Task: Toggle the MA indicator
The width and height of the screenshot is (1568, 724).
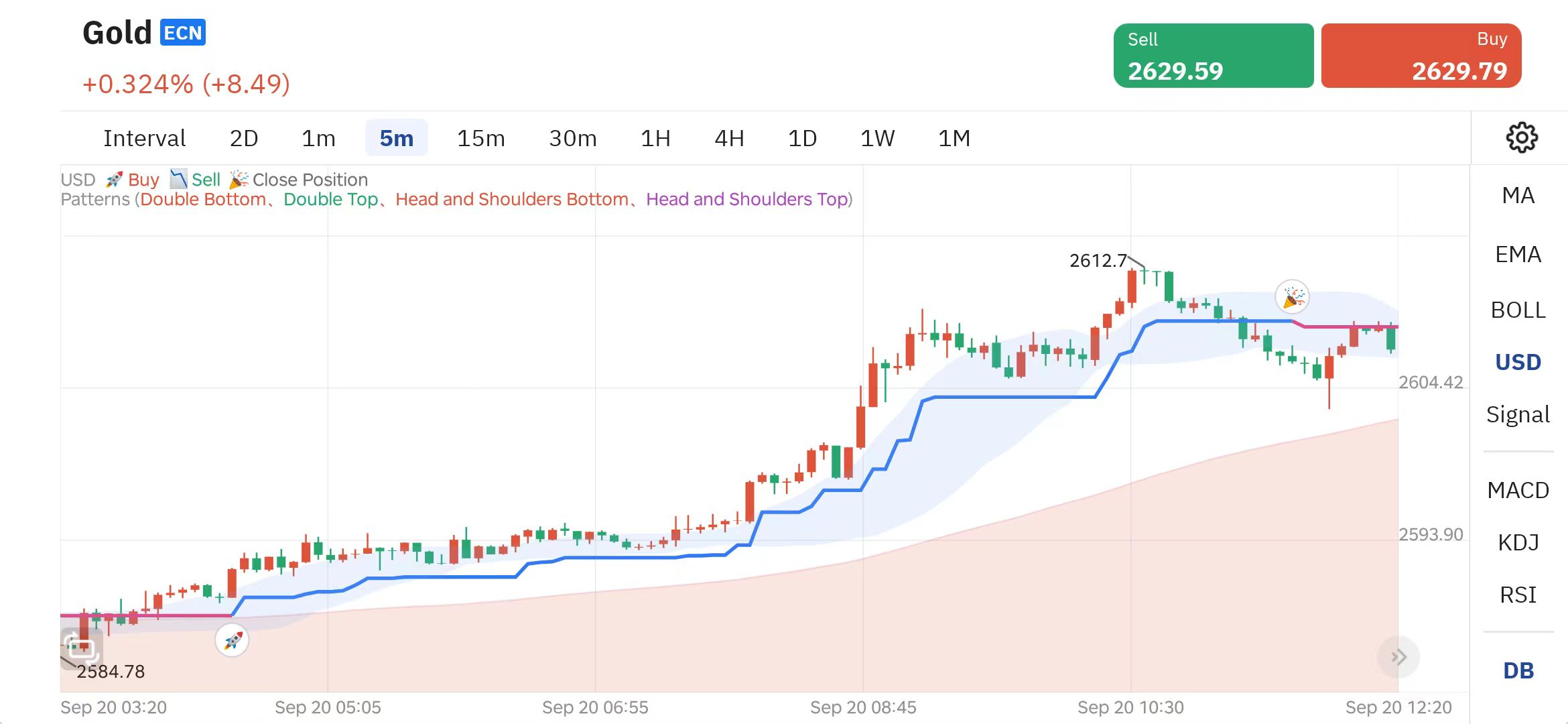Action: click(x=1518, y=196)
